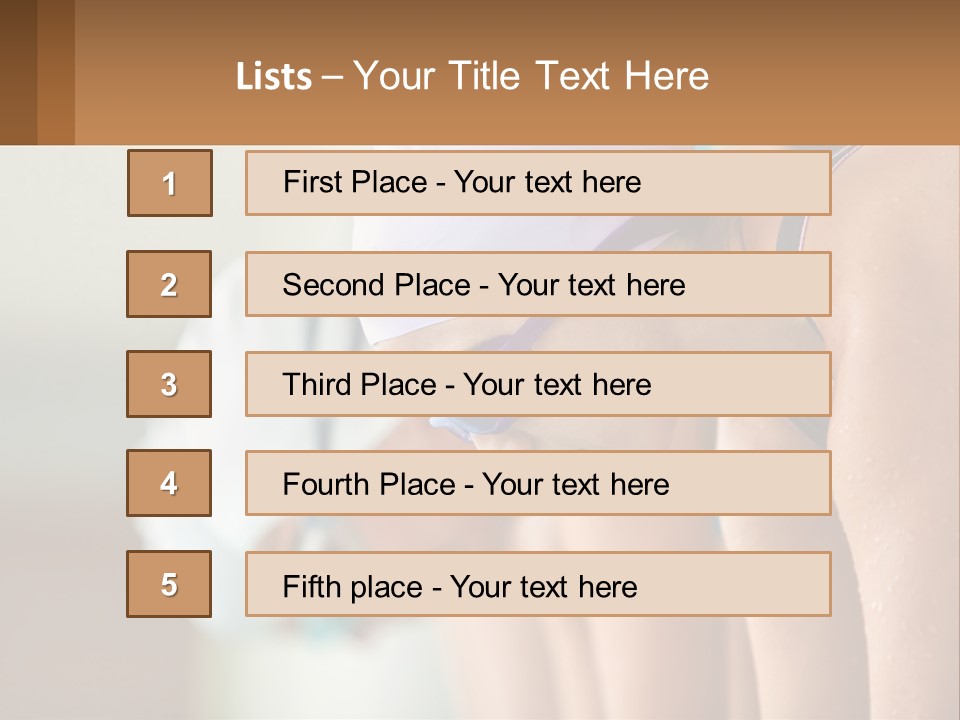
Task: Click the slide title text
Action: pos(472,76)
